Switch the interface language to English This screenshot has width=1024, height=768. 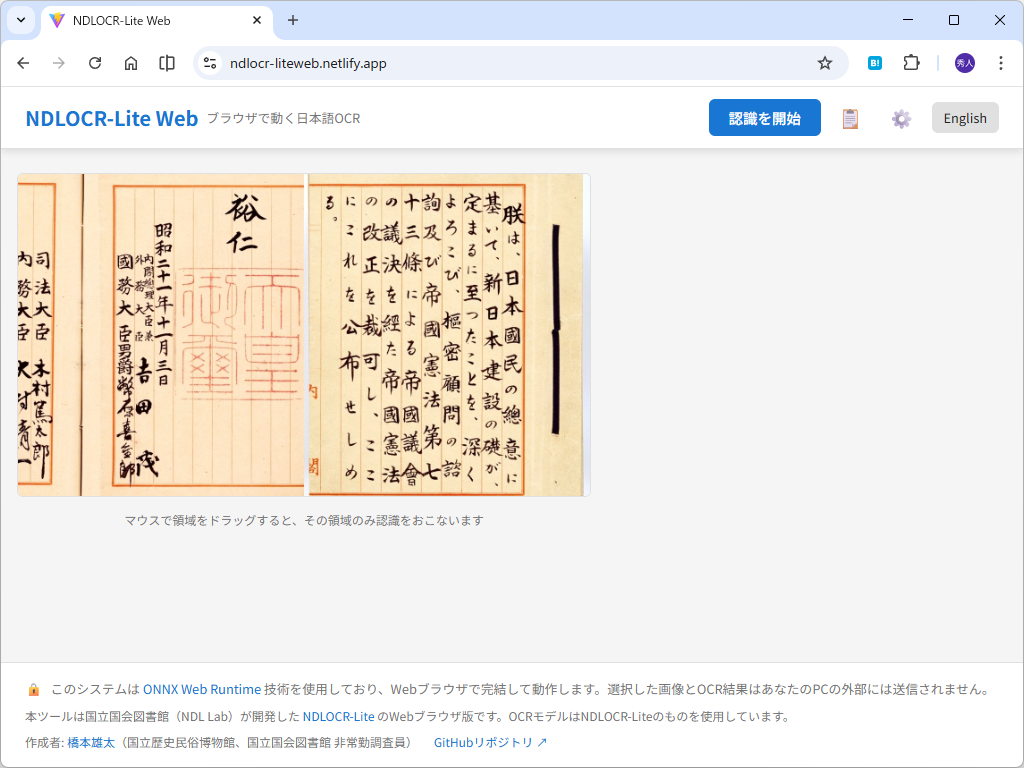click(963, 117)
